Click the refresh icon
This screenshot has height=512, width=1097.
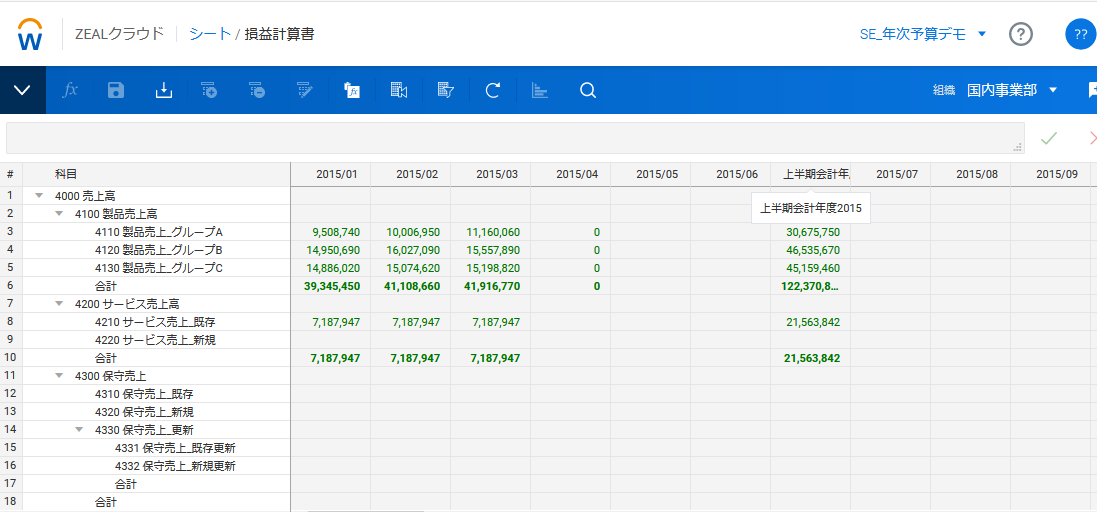coord(493,90)
